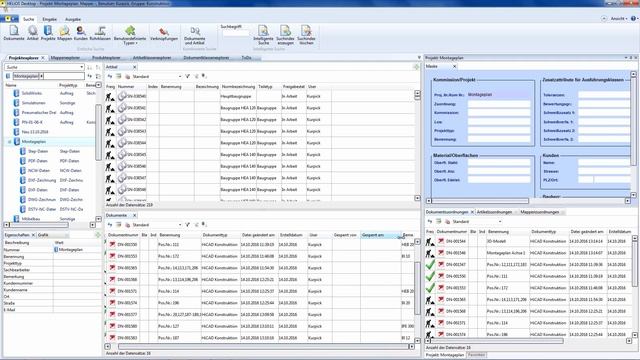Image resolution: width=640 pixels, height=360 pixels.
Task: Click green refresh icon in Eigenschaften panel
Action: click(x=98, y=235)
